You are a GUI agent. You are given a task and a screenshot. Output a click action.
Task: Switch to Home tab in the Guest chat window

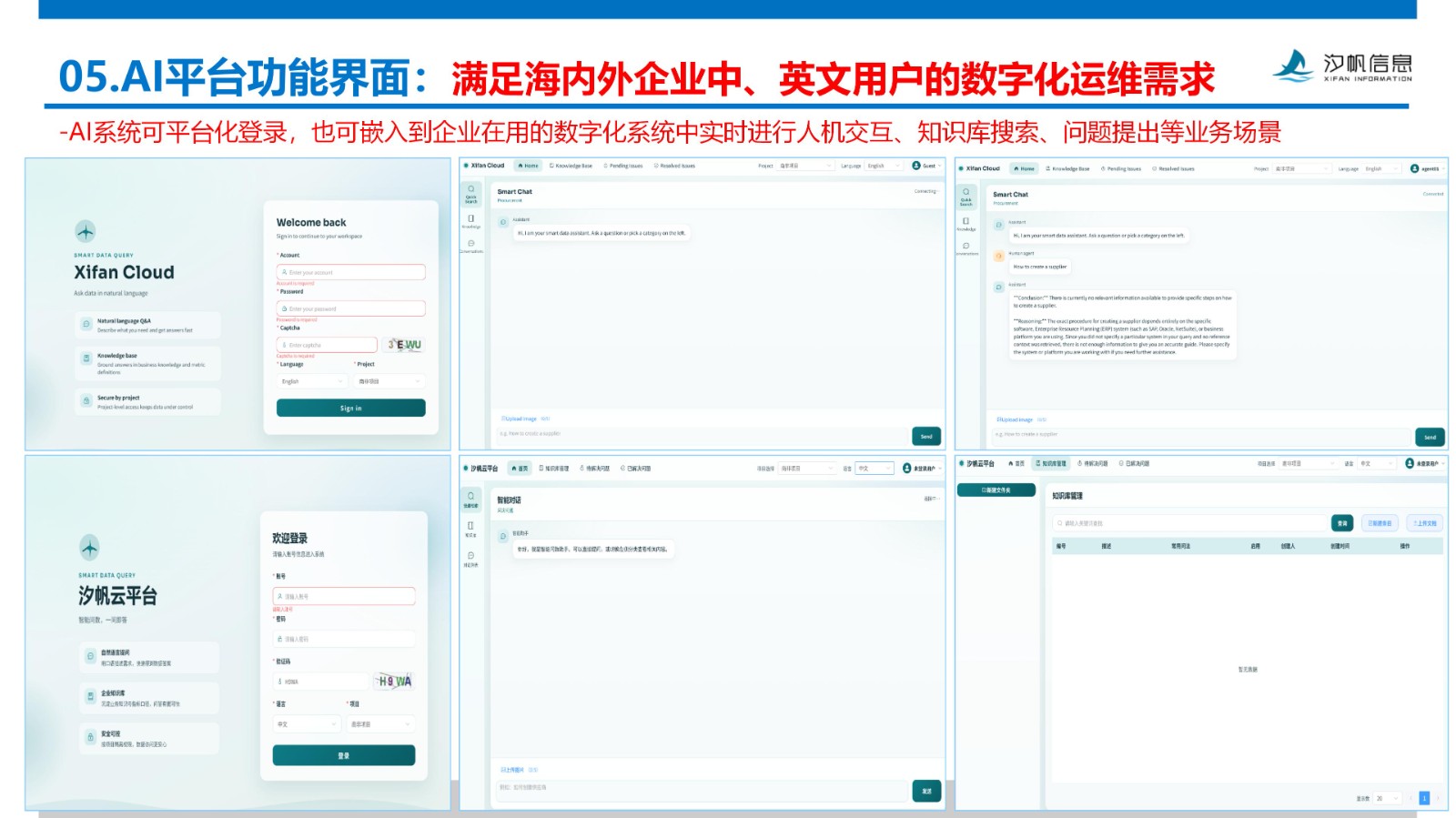(528, 166)
